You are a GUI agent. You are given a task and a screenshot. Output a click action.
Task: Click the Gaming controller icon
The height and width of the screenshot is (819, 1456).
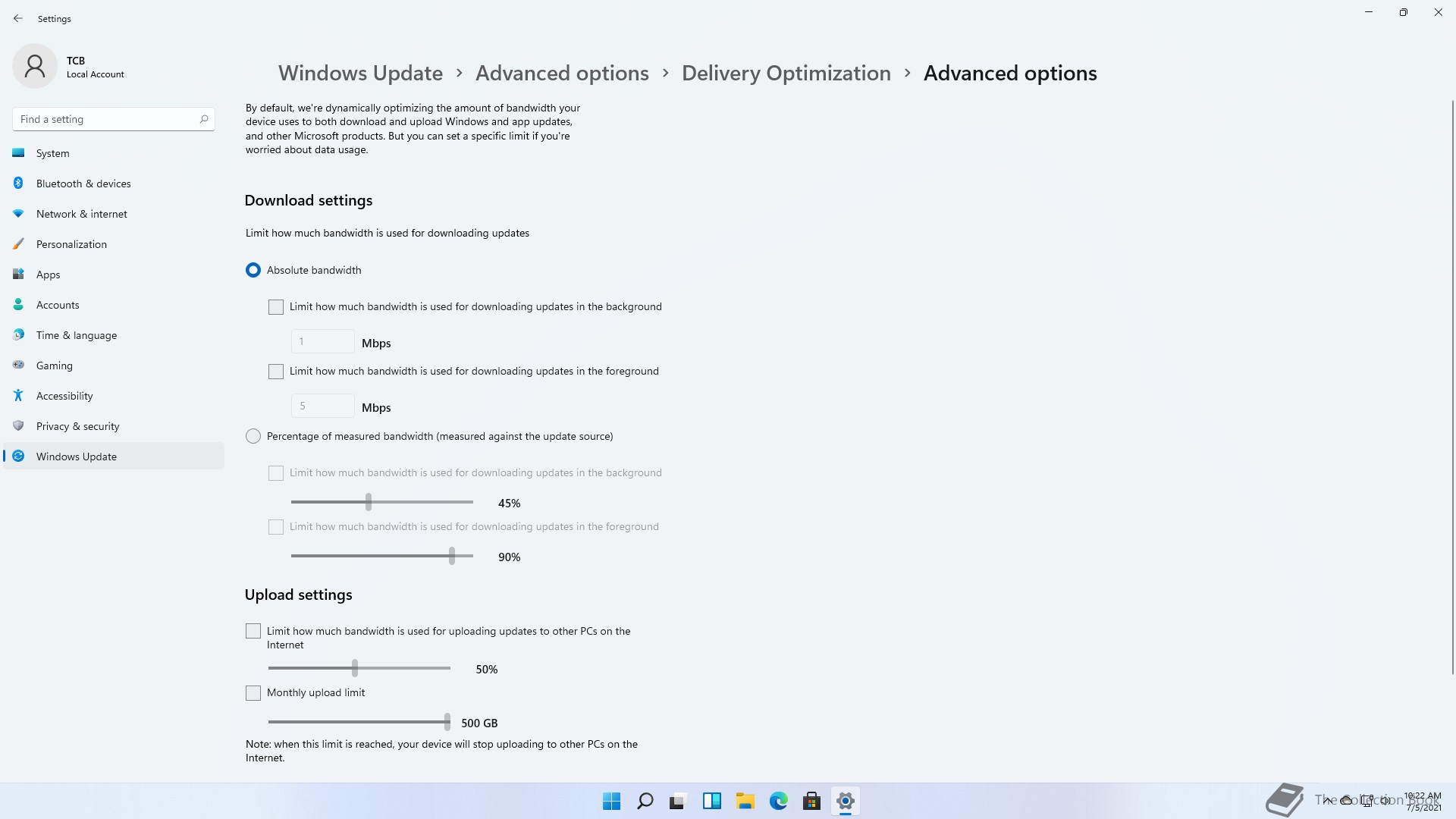click(18, 365)
